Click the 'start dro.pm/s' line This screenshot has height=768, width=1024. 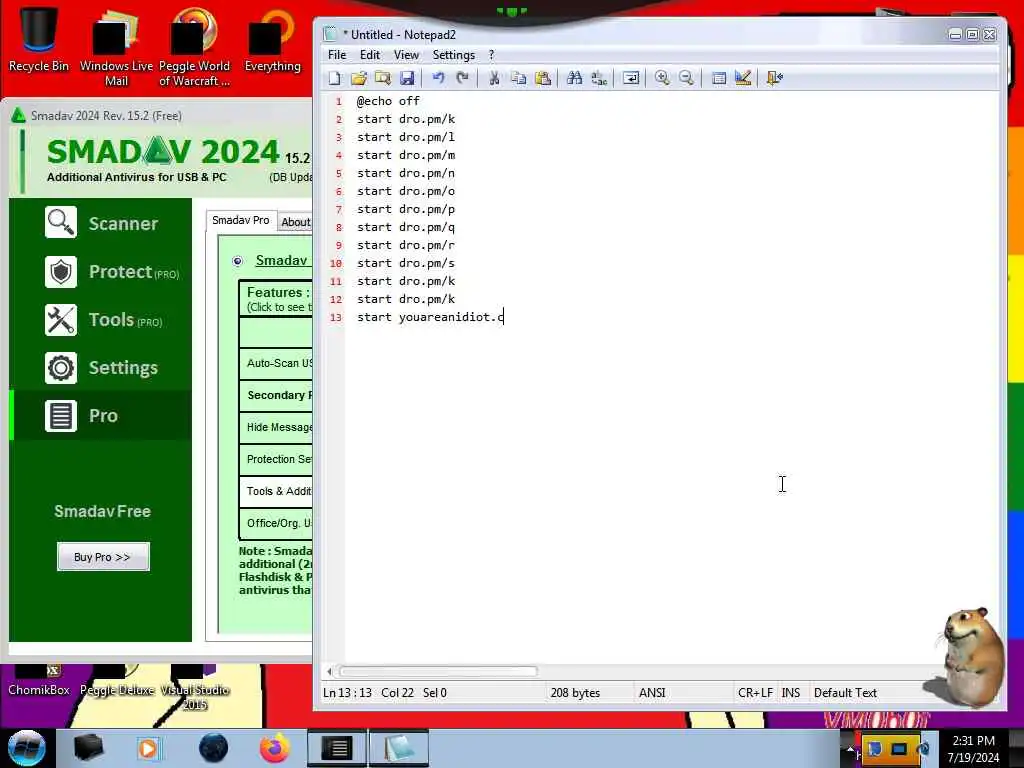pyautogui.click(x=406, y=263)
